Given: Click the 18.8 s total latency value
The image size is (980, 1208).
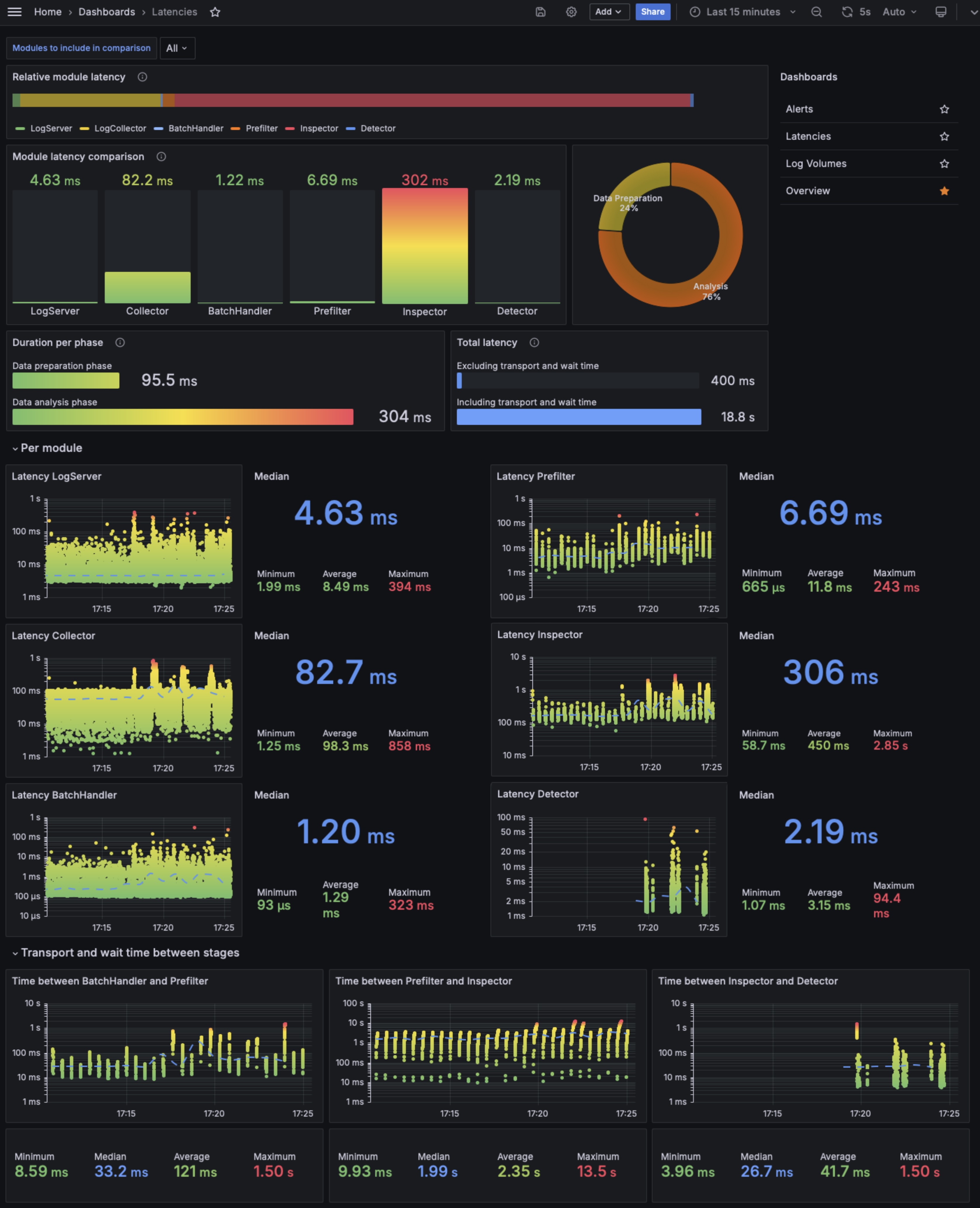Looking at the screenshot, I should [737, 417].
